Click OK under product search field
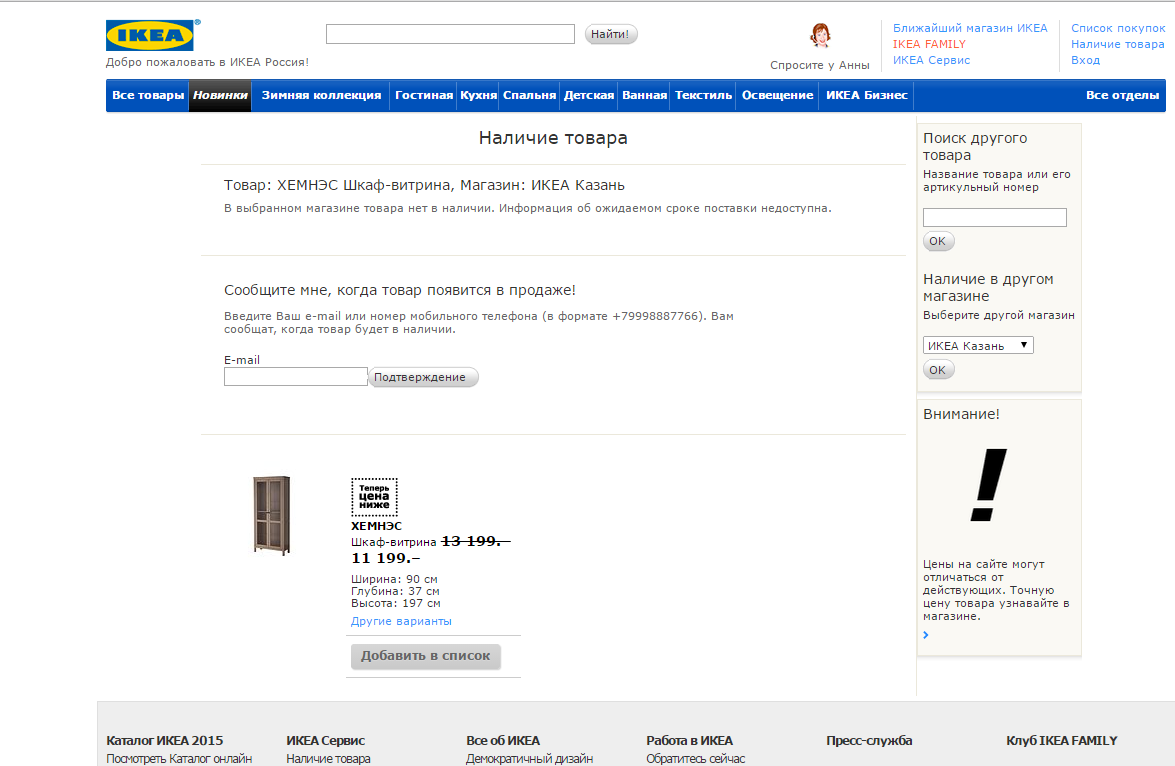The height and width of the screenshot is (766, 1175). (937, 241)
